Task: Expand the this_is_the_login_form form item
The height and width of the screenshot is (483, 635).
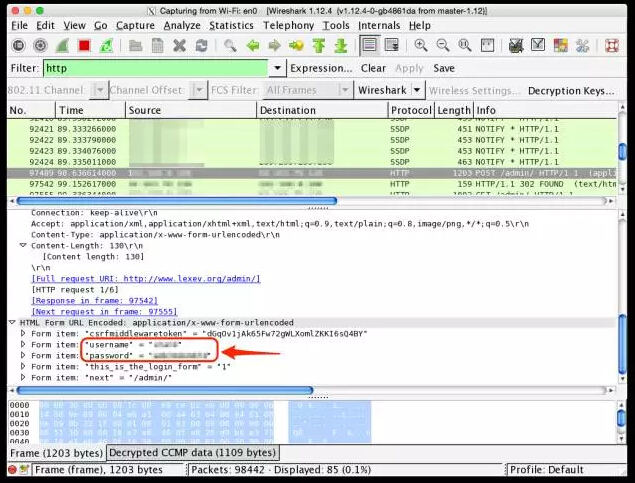Action: click(x=23, y=366)
